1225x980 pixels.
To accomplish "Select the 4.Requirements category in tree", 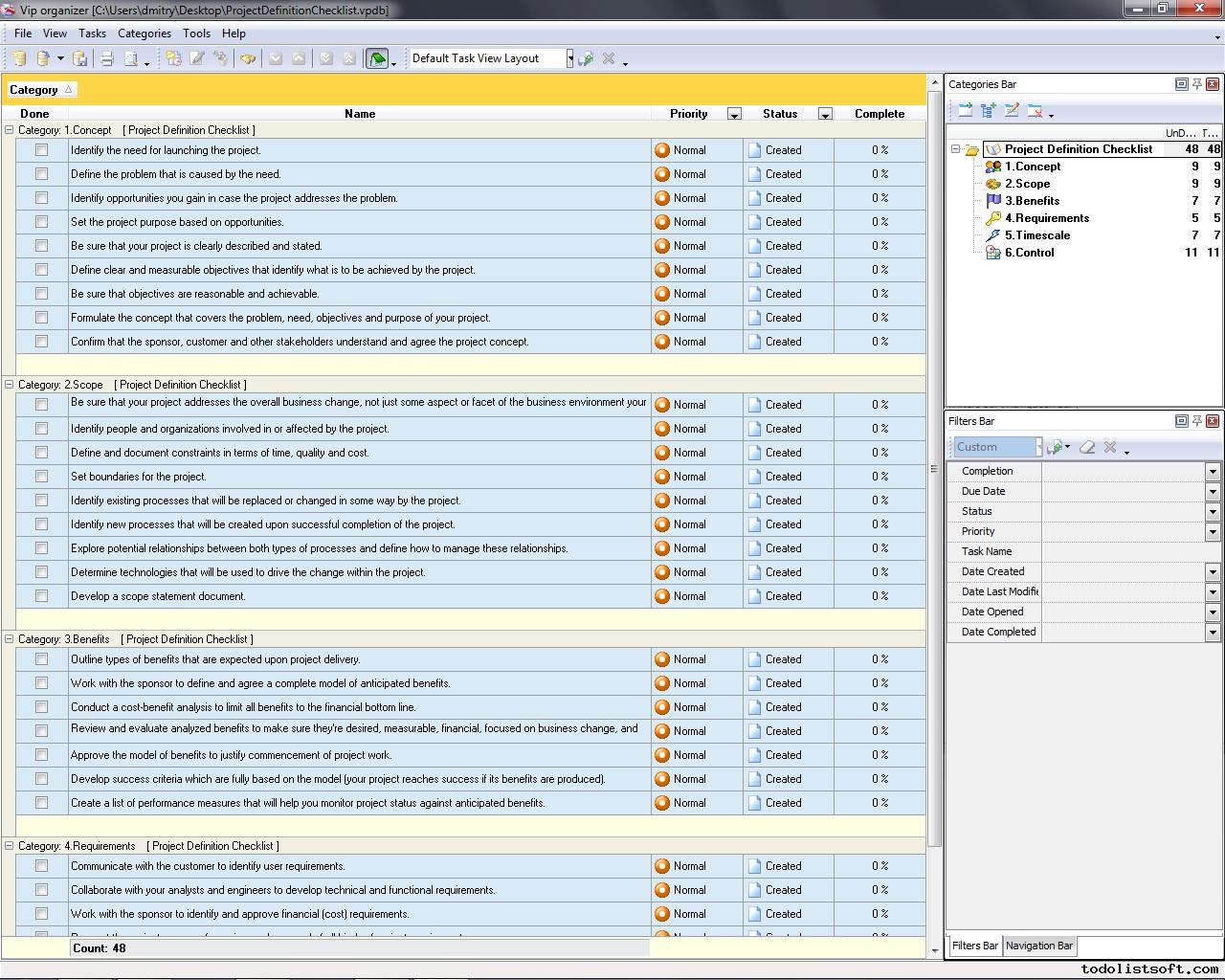I will point(1046,218).
